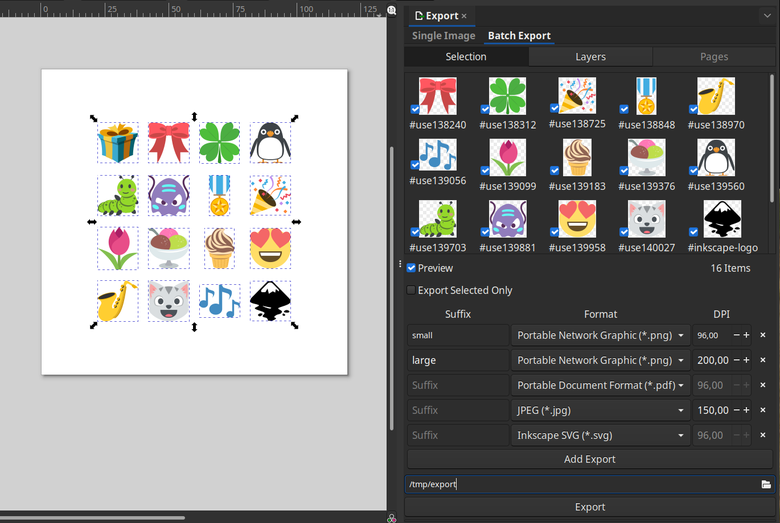Switch to the Single Image tab
780x523 pixels.
tap(444, 36)
